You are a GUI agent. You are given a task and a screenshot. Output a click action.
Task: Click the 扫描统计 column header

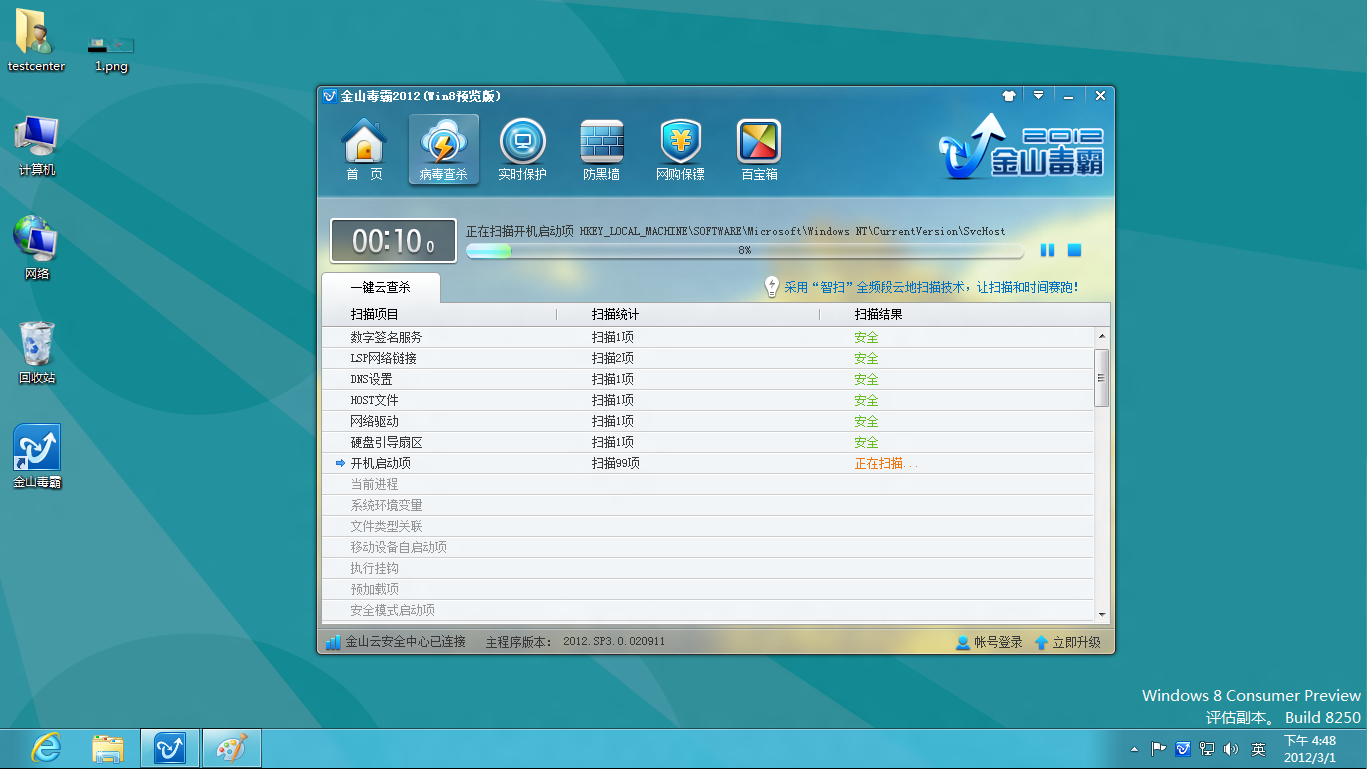(615, 314)
